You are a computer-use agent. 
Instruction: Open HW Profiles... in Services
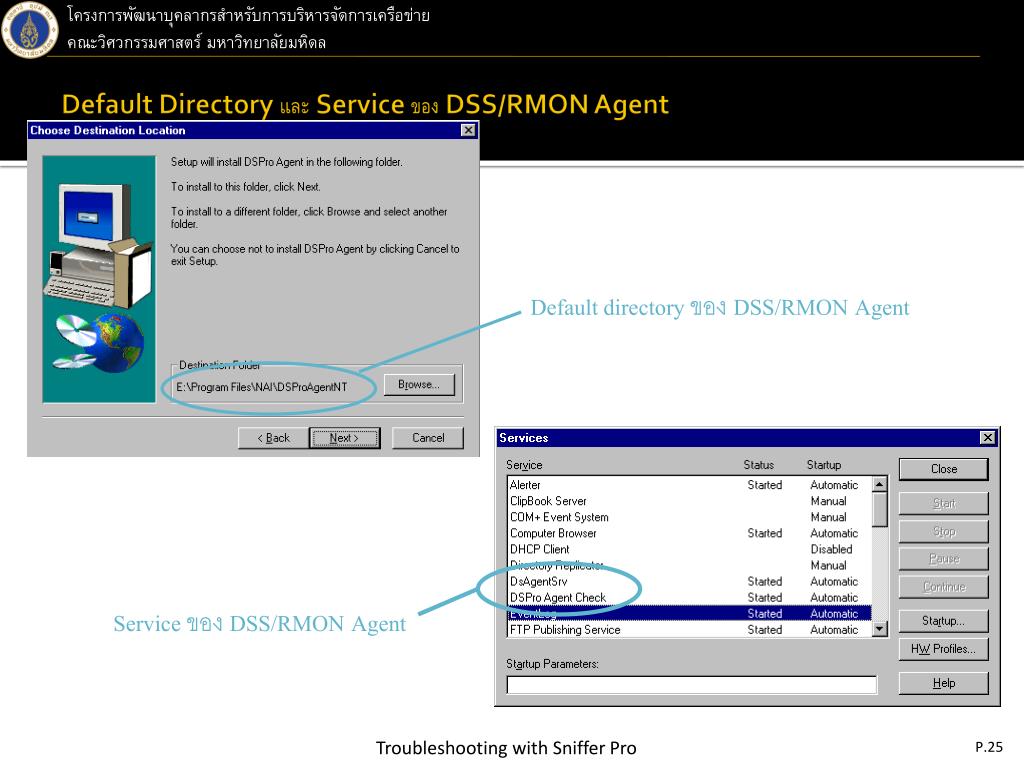click(944, 649)
